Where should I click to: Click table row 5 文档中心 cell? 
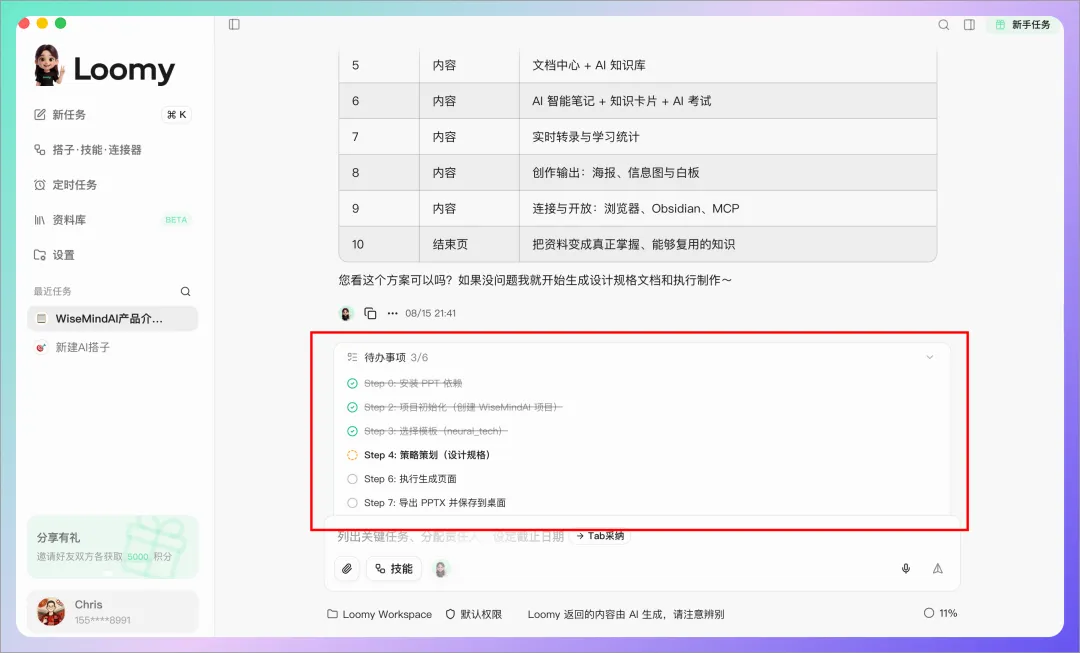tap(727, 65)
